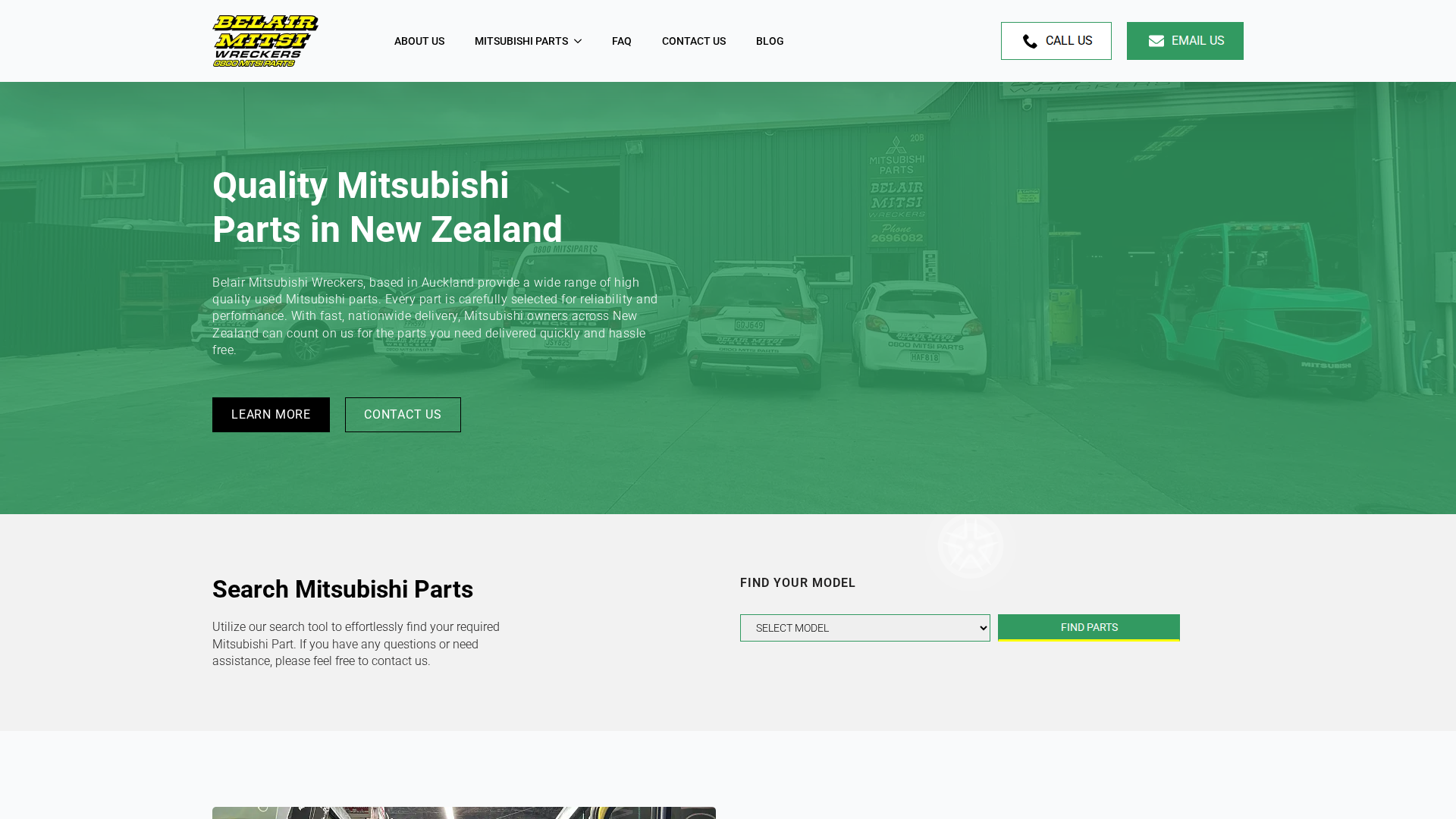Click the Learn More button
Image resolution: width=1456 pixels, height=819 pixels.
click(271, 415)
